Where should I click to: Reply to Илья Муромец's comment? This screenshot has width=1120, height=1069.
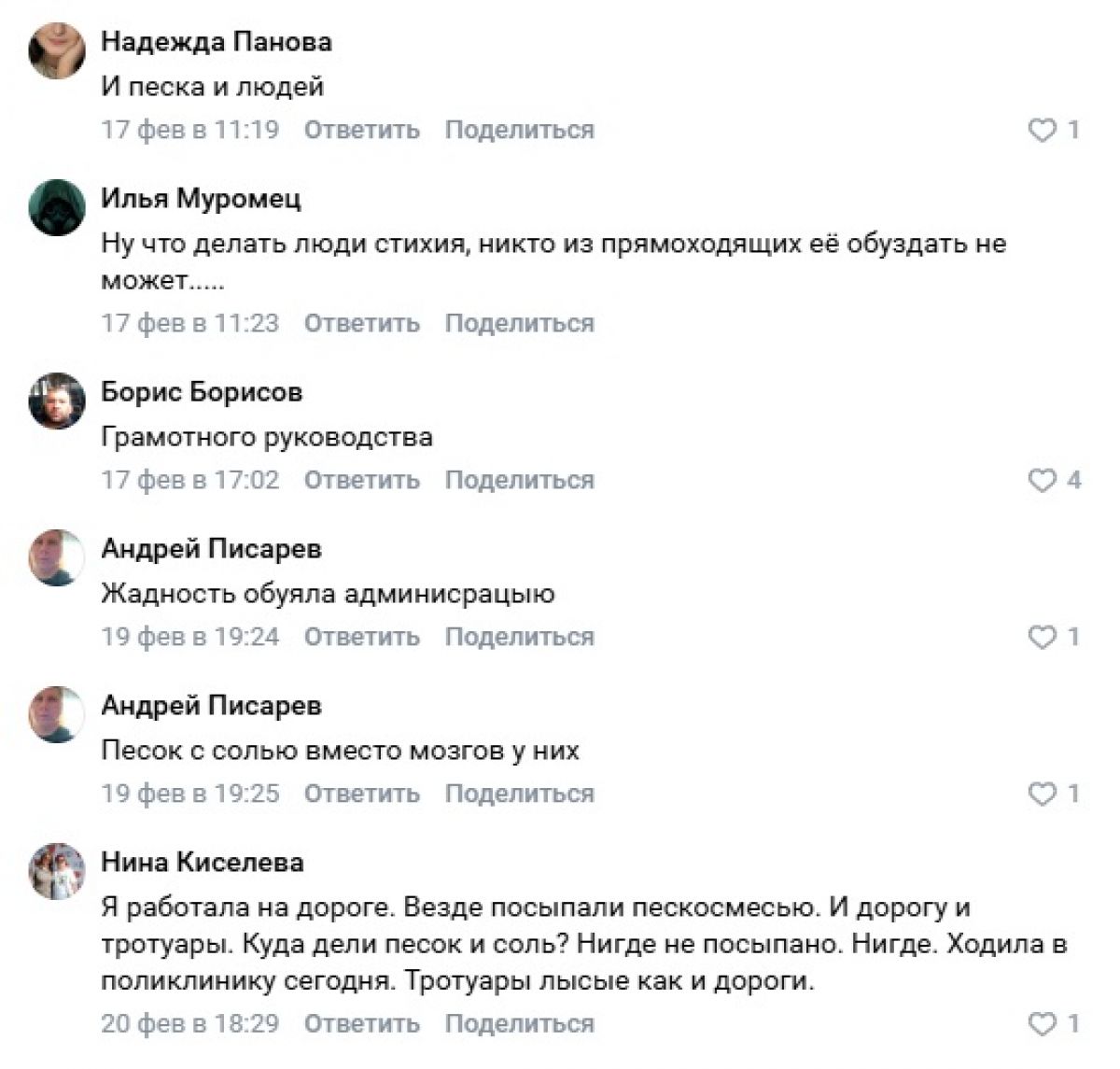point(361,323)
